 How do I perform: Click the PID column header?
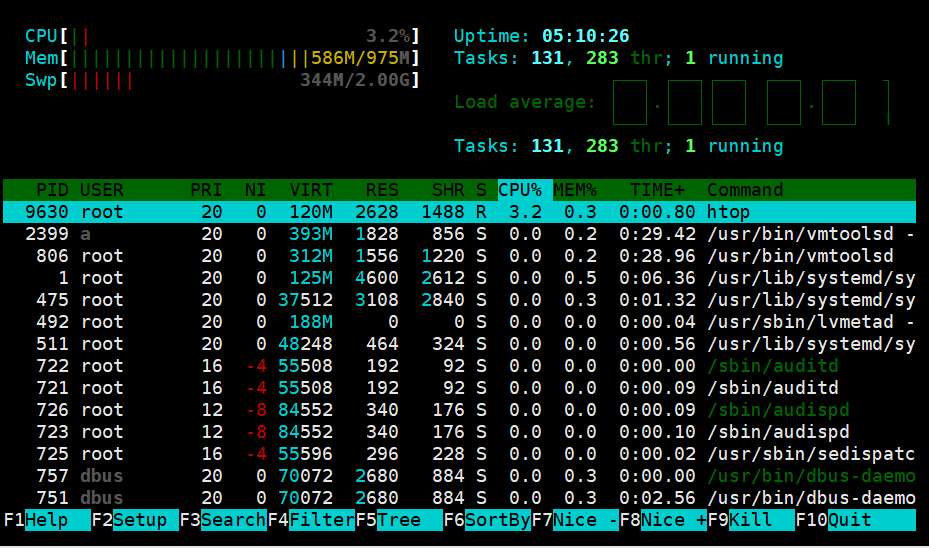52,190
